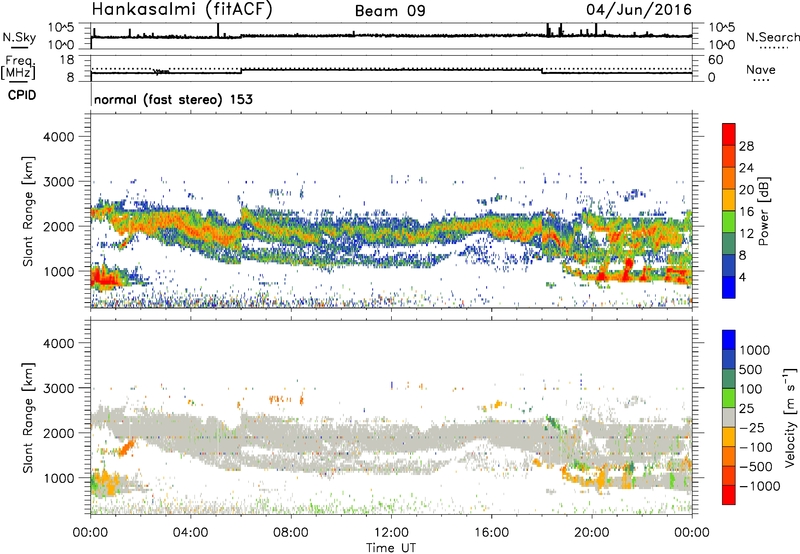Click the '08:00' time axis tick label

pyautogui.click(x=290, y=533)
